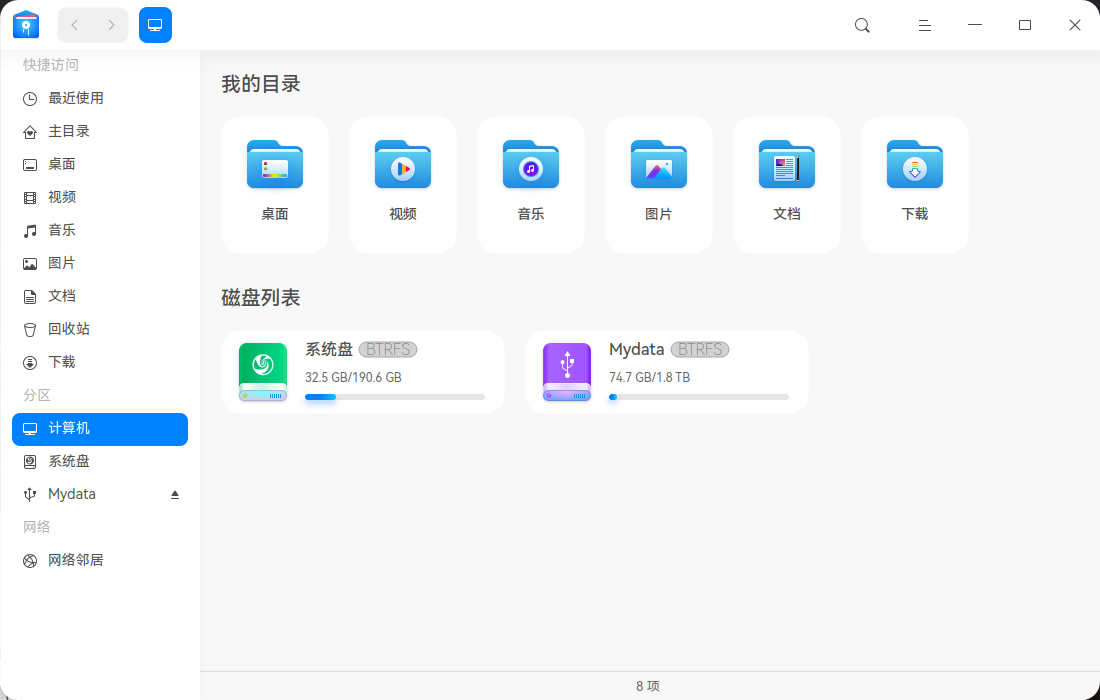
Task: Click the 系统盘 disk usage bar
Action: pos(395,397)
